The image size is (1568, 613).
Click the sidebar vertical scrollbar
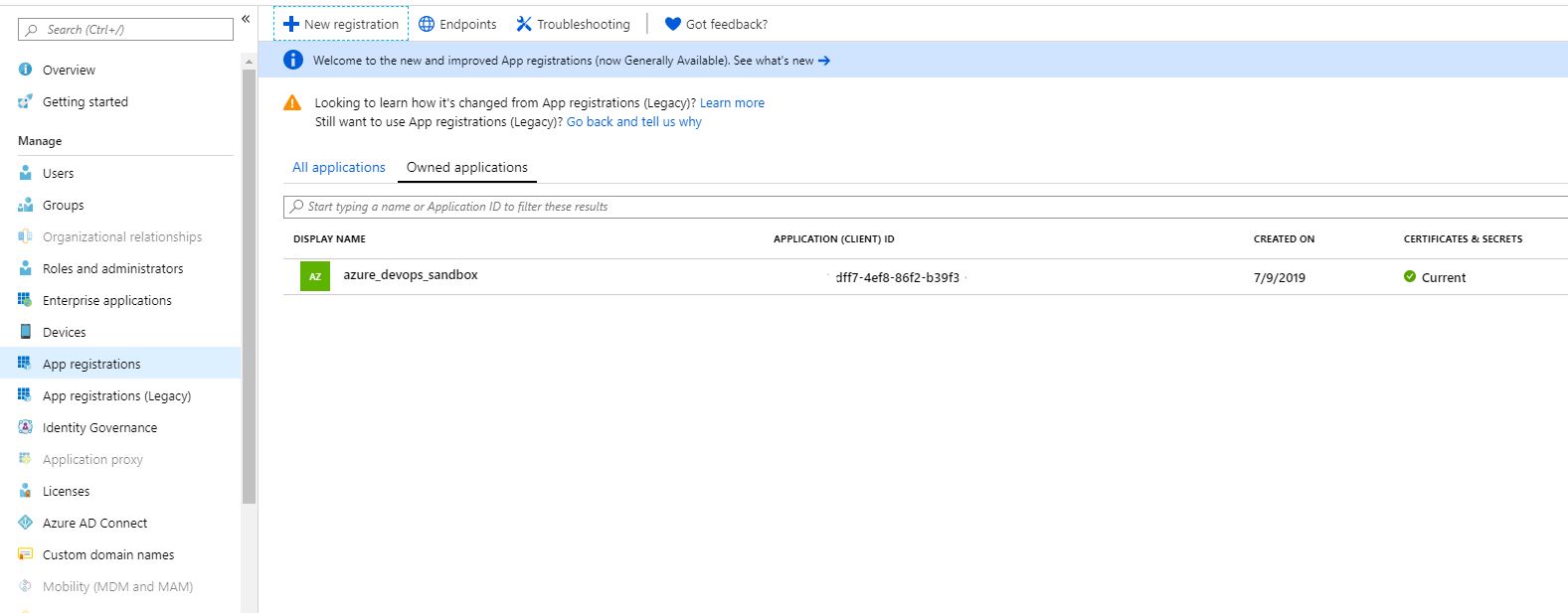[249, 286]
